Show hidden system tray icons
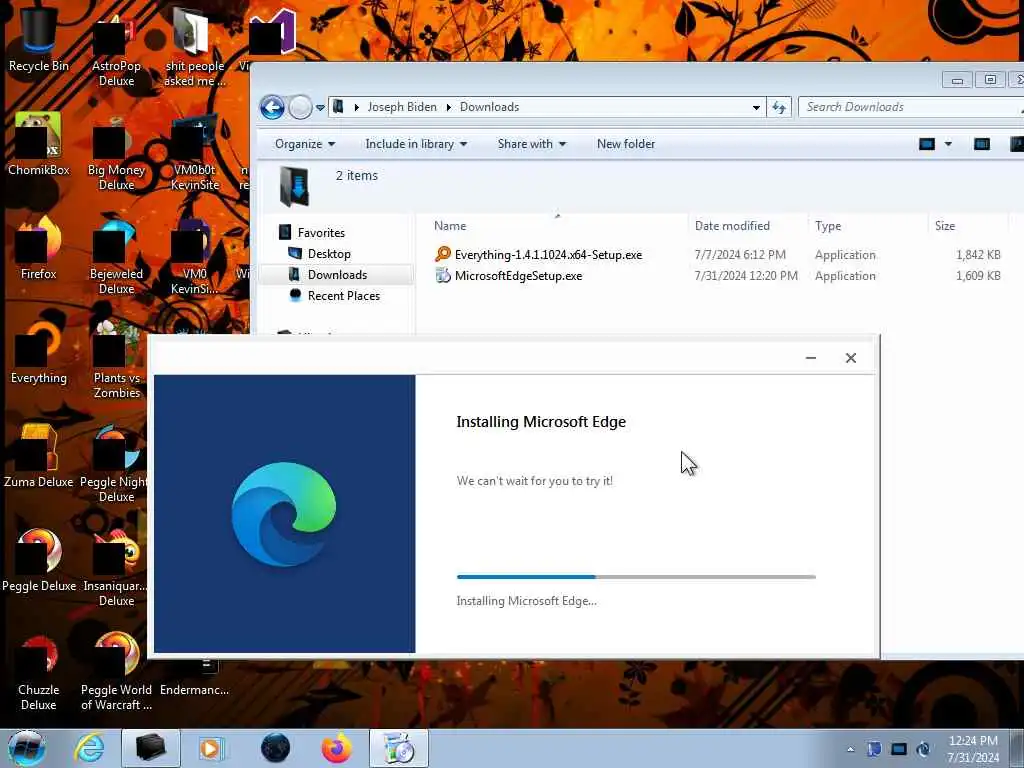The image size is (1024, 768). pos(850,749)
